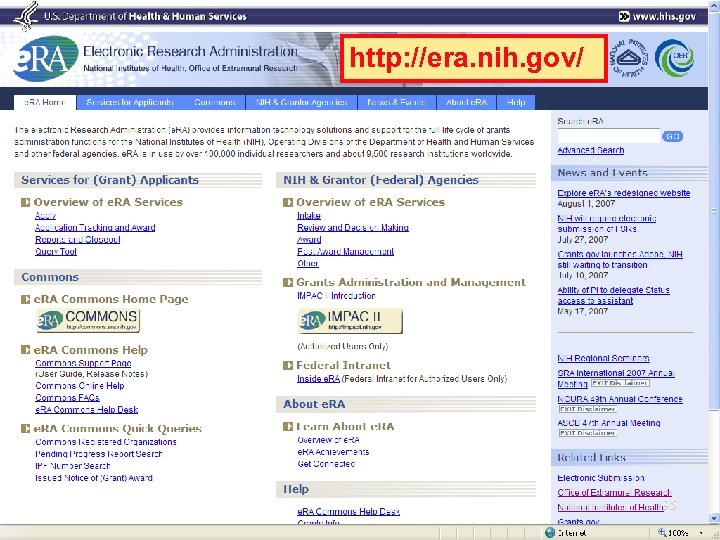720x540 pixels.
Task: Open the News & Events tab
Action: click(x=396, y=102)
